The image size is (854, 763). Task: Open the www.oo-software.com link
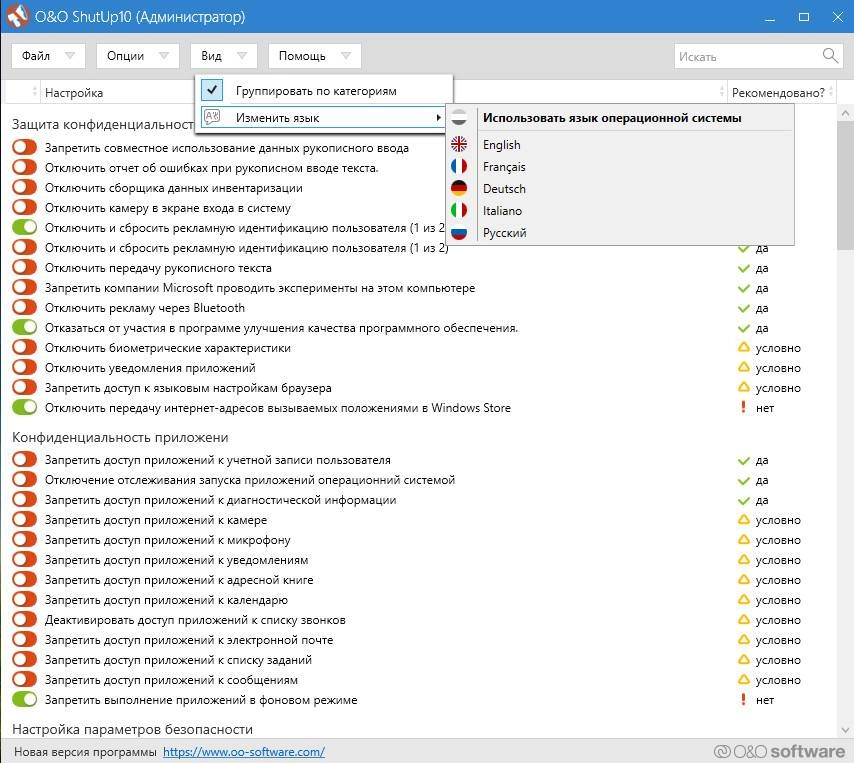point(244,752)
